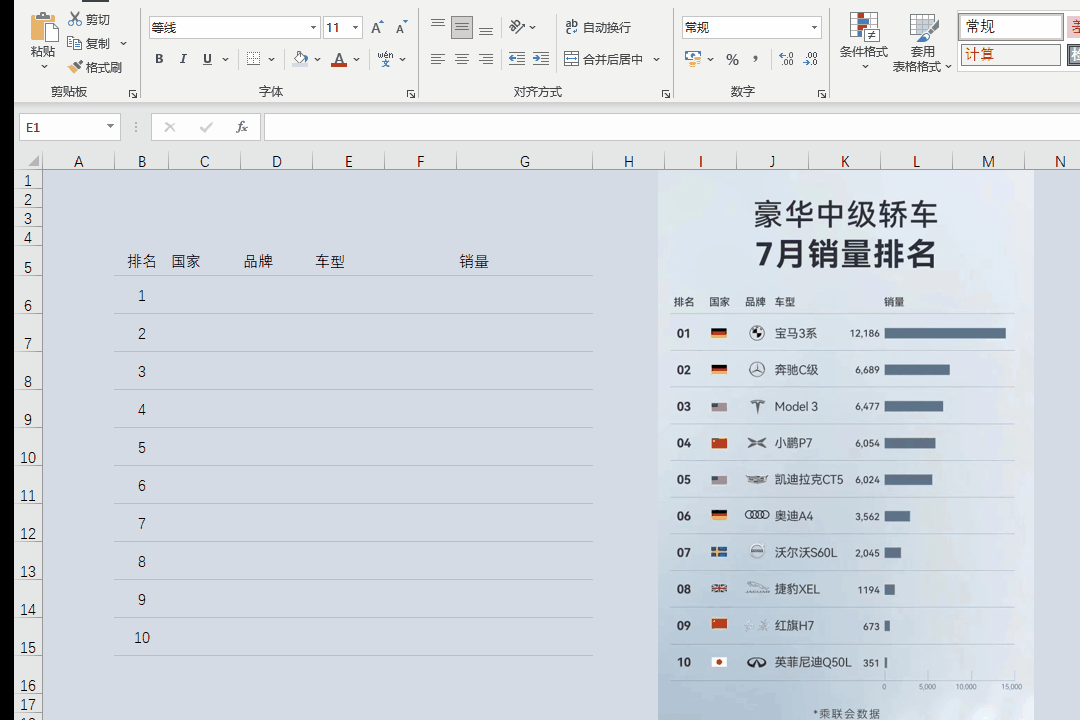Click the formula cancel X icon
The image size is (1080, 720).
[x=170, y=127]
